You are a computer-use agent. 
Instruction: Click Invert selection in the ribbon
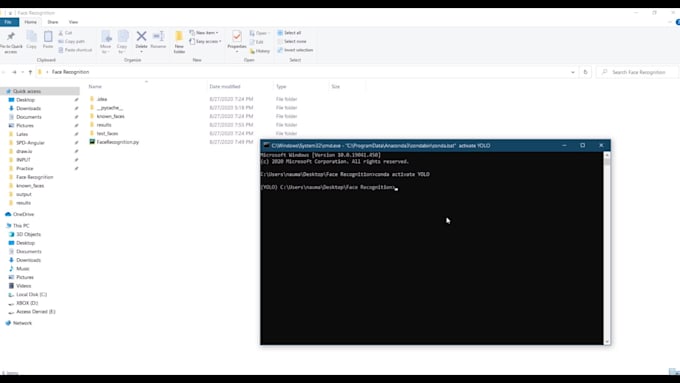295,50
